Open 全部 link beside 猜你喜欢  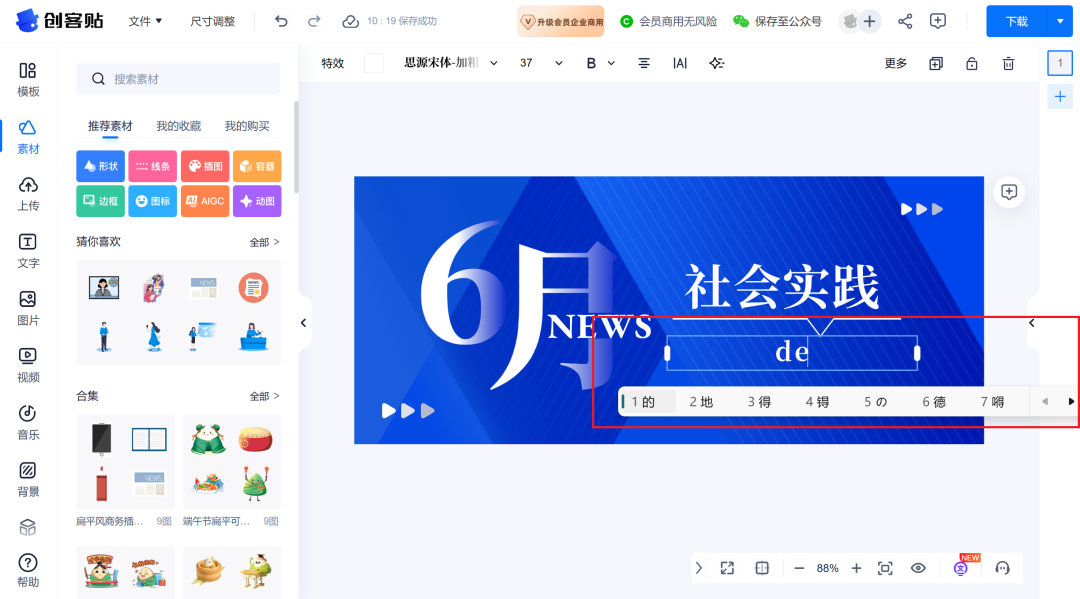(264, 242)
